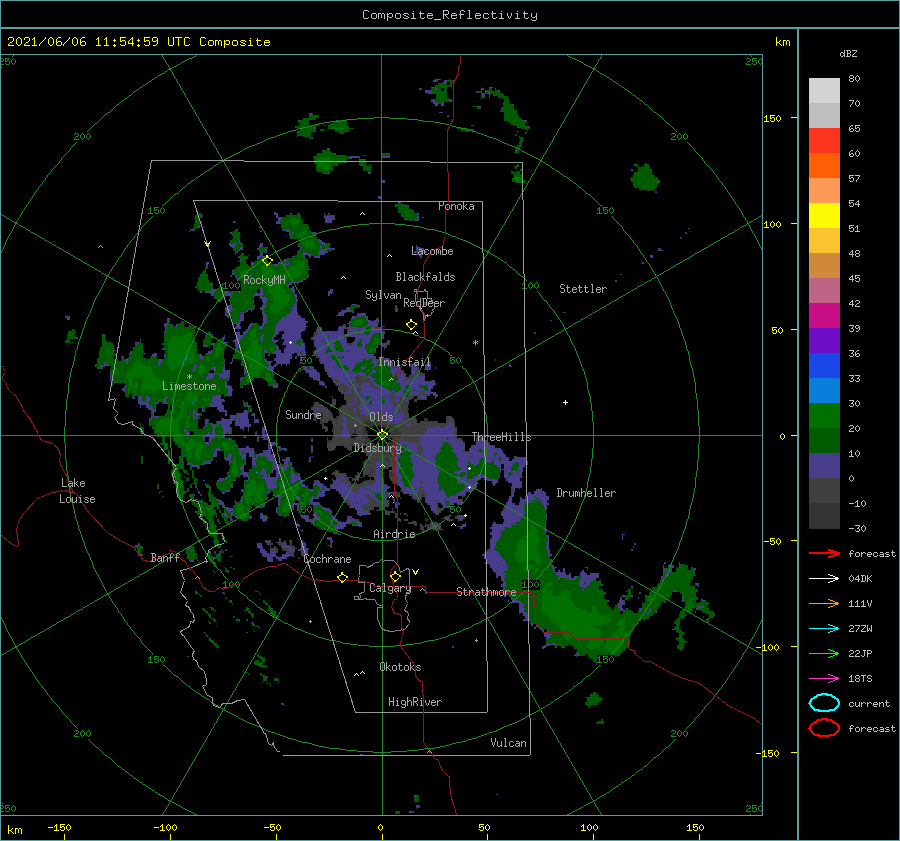This screenshot has width=900, height=841.
Task: Click the green 22JP arrow icon
Action: (824, 653)
